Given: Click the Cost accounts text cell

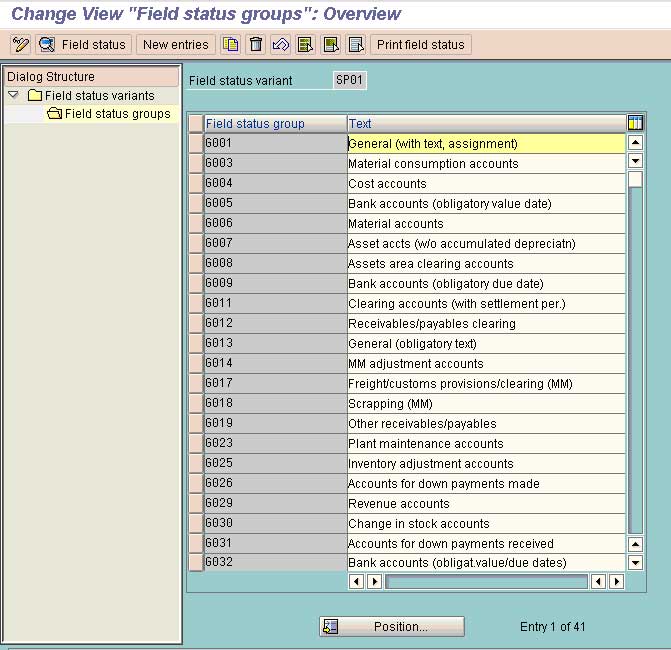Looking at the screenshot, I should click(487, 184).
